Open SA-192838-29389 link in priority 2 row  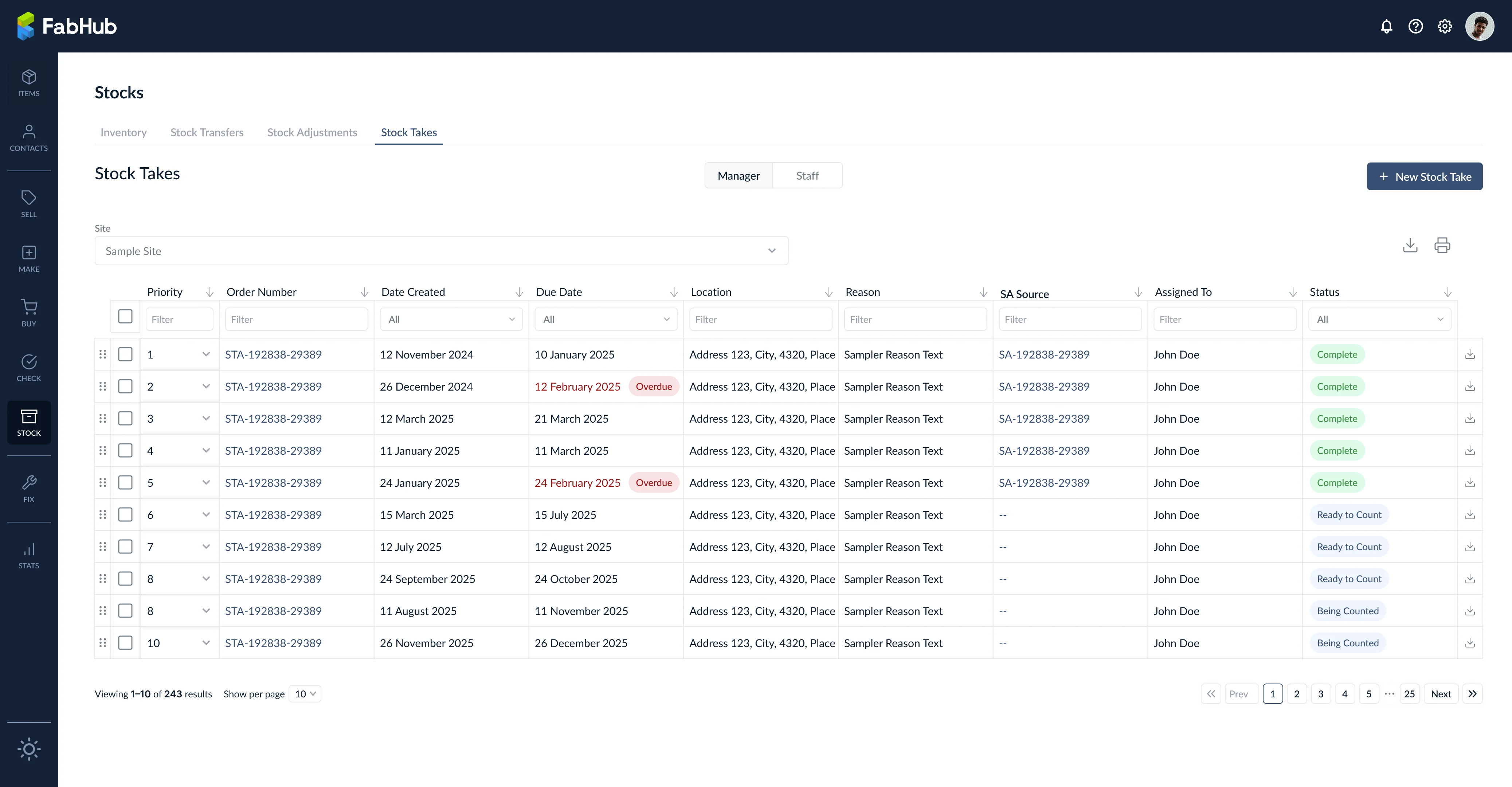(x=1044, y=387)
